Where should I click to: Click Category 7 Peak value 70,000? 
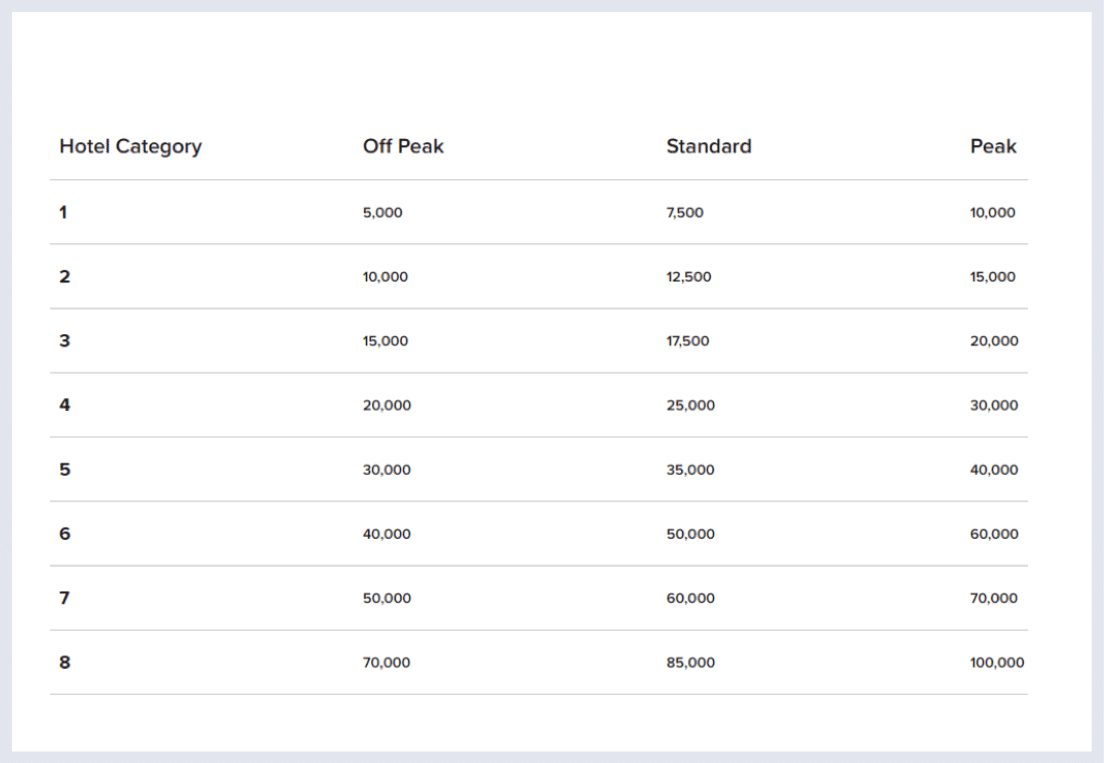[x=993, y=599]
